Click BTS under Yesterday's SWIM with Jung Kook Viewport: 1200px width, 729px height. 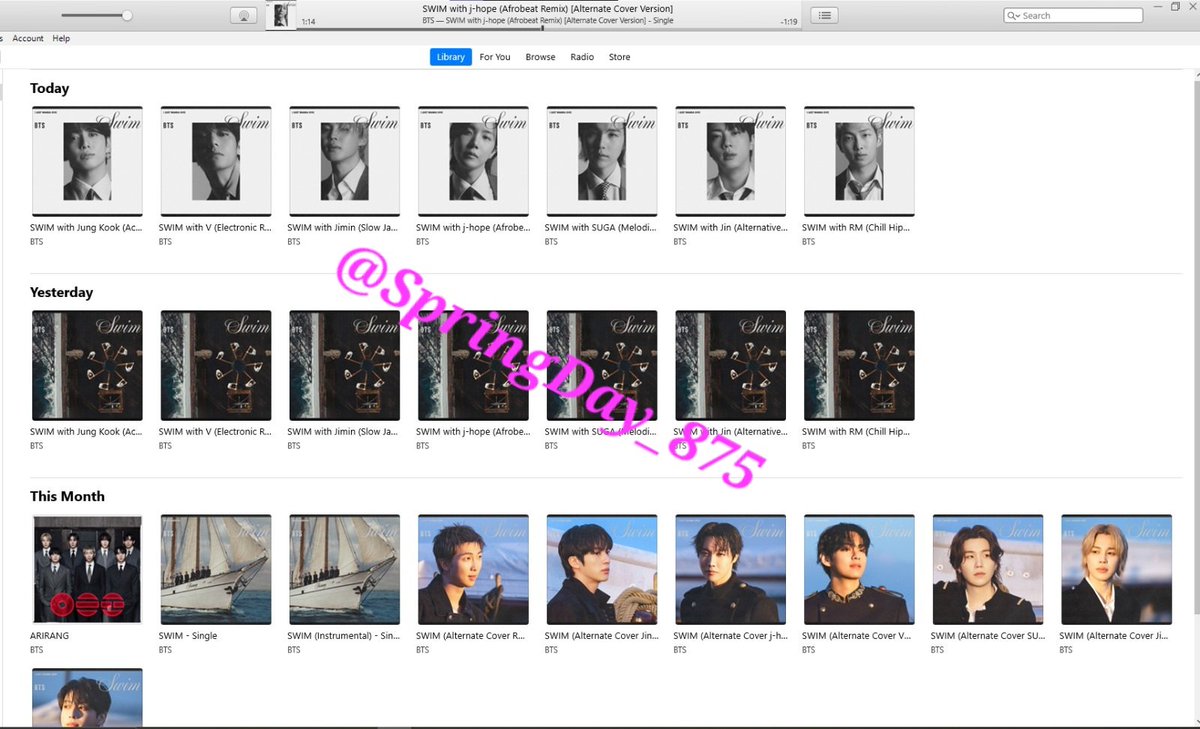pos(36,446)
